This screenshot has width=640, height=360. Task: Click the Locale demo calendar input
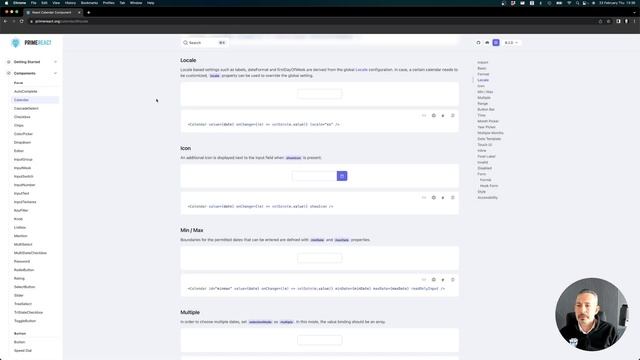click(320, 94)
